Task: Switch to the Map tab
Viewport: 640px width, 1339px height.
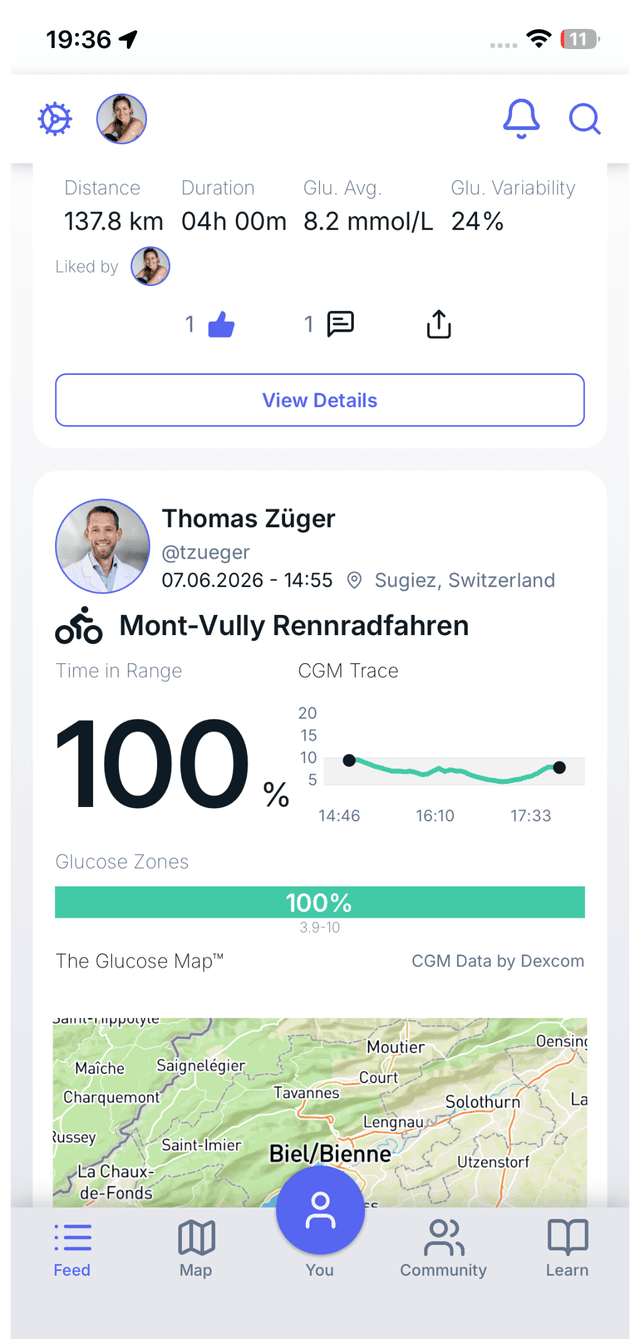Action: tap(196, 1249)
